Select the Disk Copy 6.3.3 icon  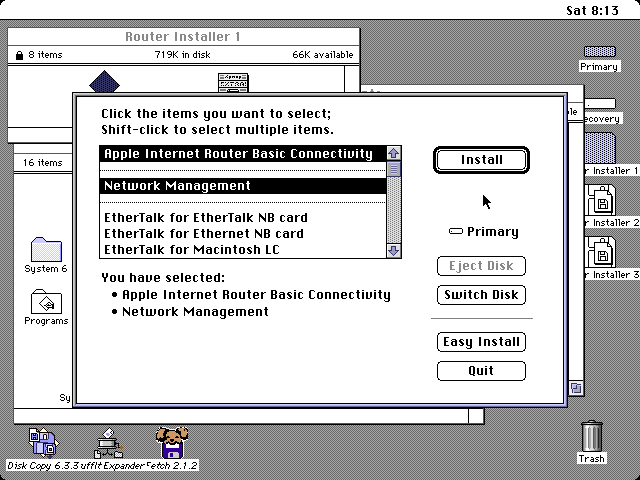click(43, 442)
